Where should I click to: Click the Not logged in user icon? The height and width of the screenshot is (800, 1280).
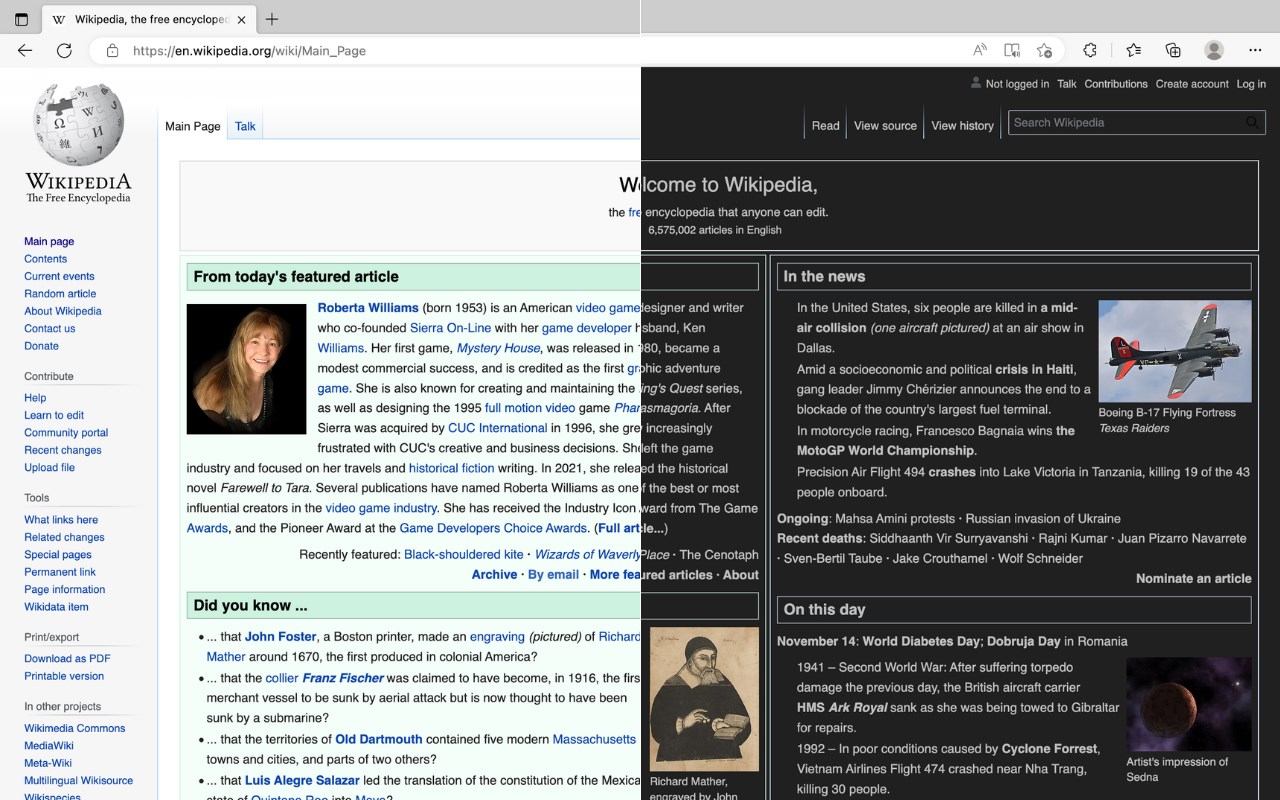(976, 83)
